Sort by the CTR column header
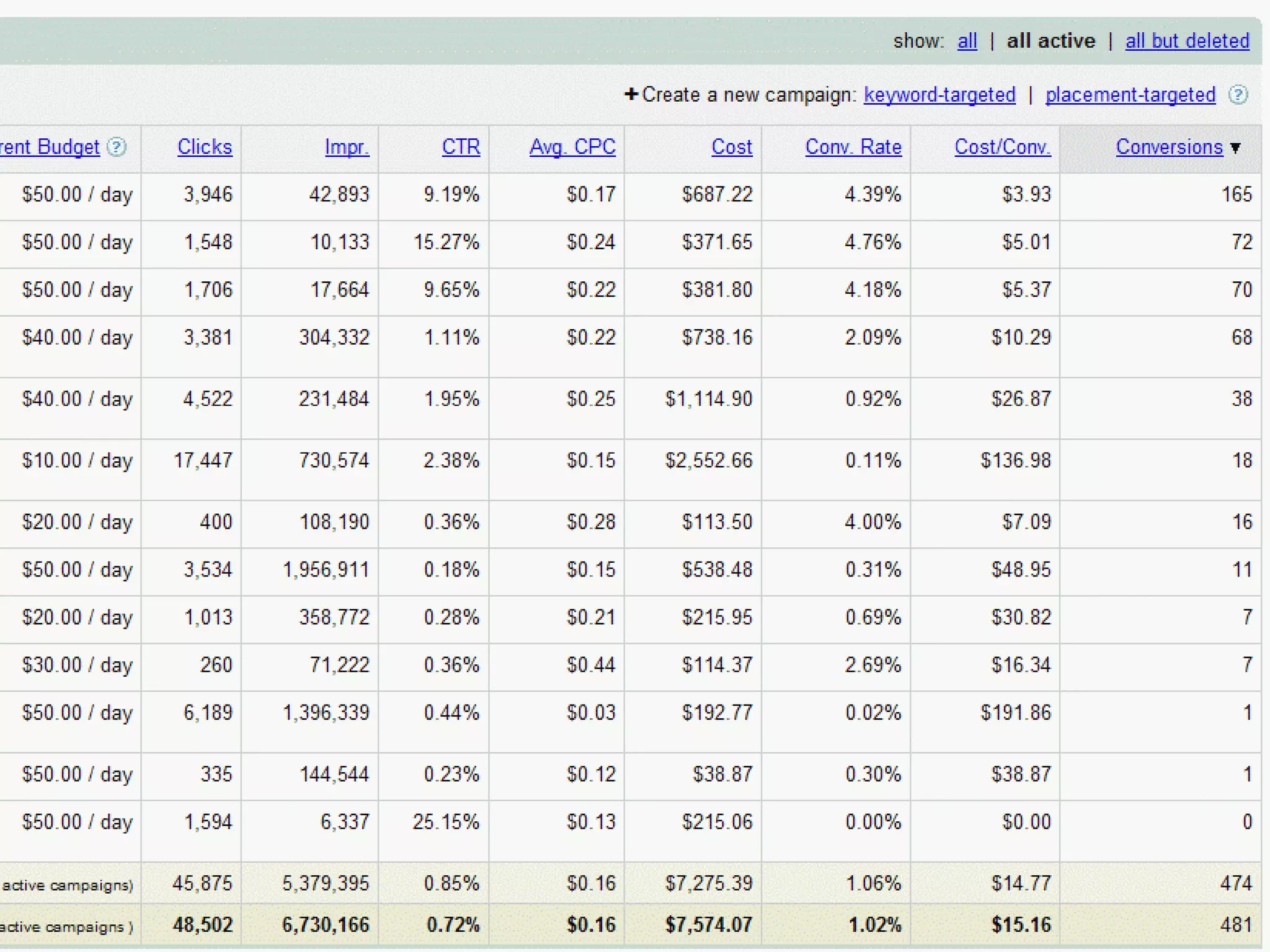The width and height of the screenshot is (1270, 952). point(461,147)
